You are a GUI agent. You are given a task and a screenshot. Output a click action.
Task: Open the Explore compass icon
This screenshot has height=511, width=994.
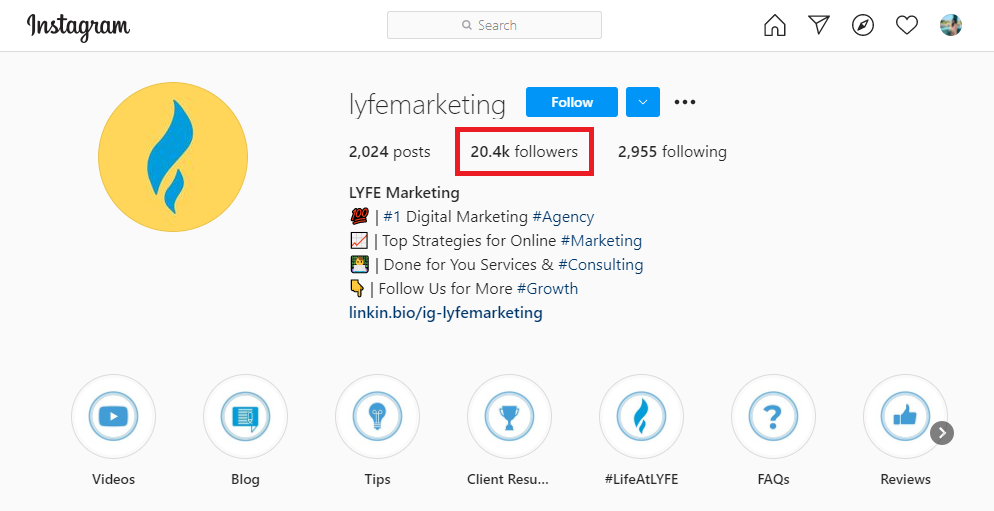[x=863, y=25]
